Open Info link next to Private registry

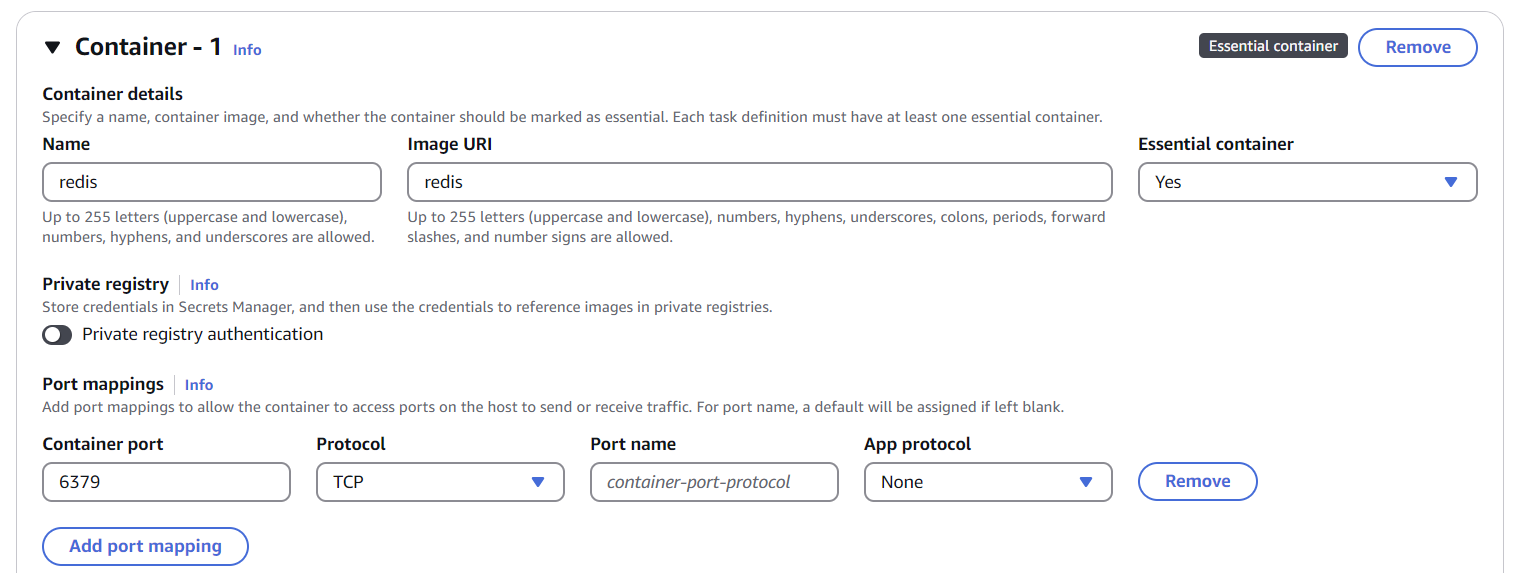tap(204, 285)
